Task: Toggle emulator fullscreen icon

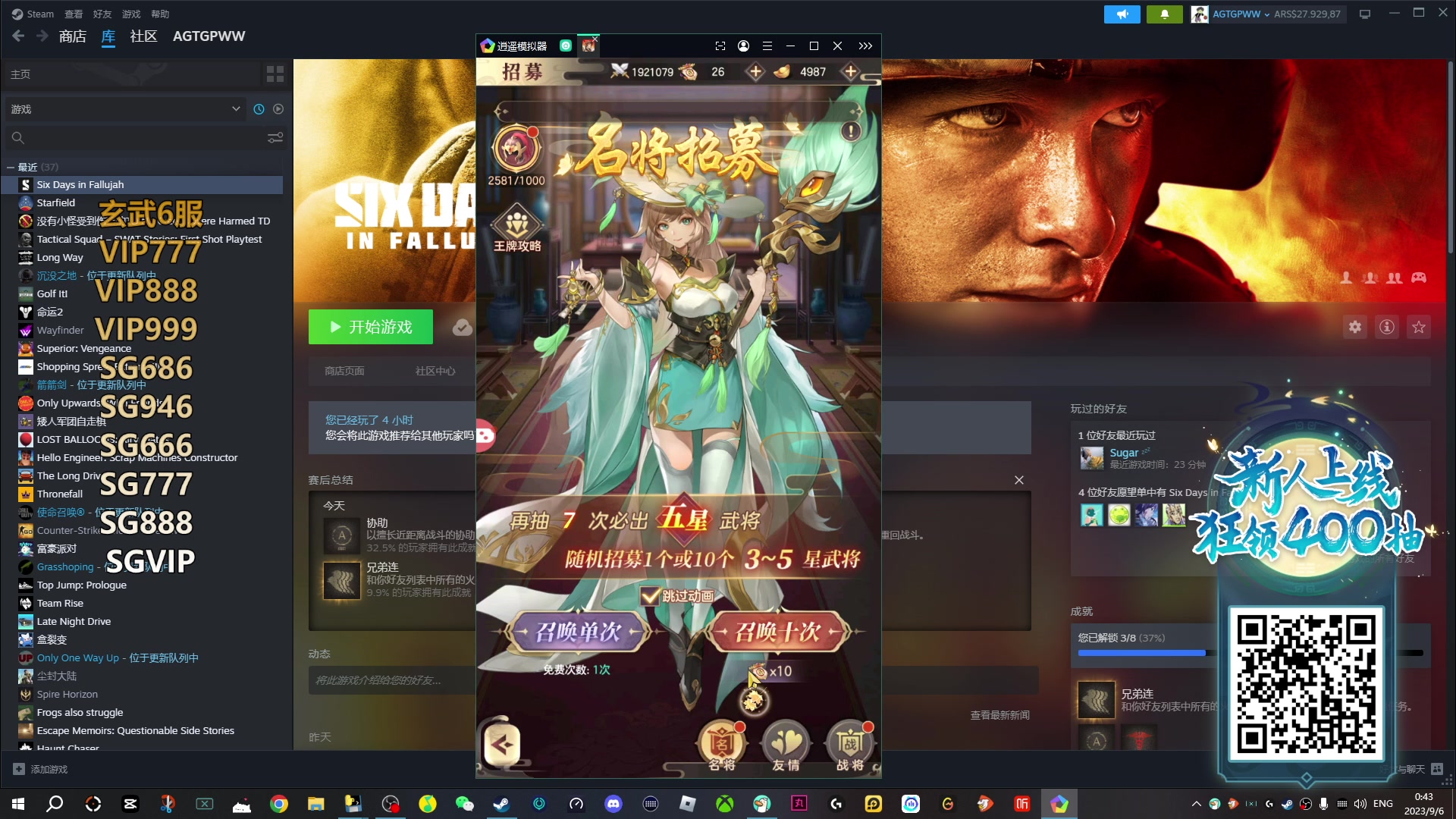Action: pos(720,46)
